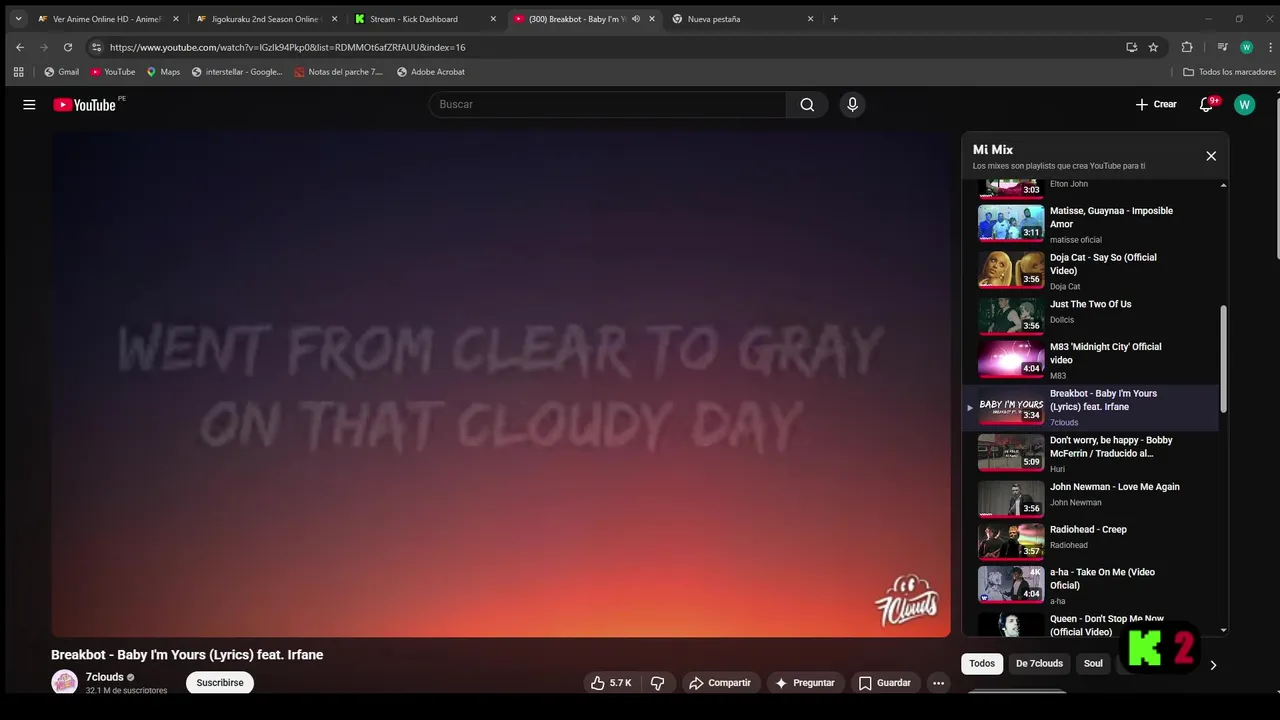Image resolution: width=1280 pixels, height=720 pixels.
Task: Select the Todos filter chip
Action: [x=982, y=664]
